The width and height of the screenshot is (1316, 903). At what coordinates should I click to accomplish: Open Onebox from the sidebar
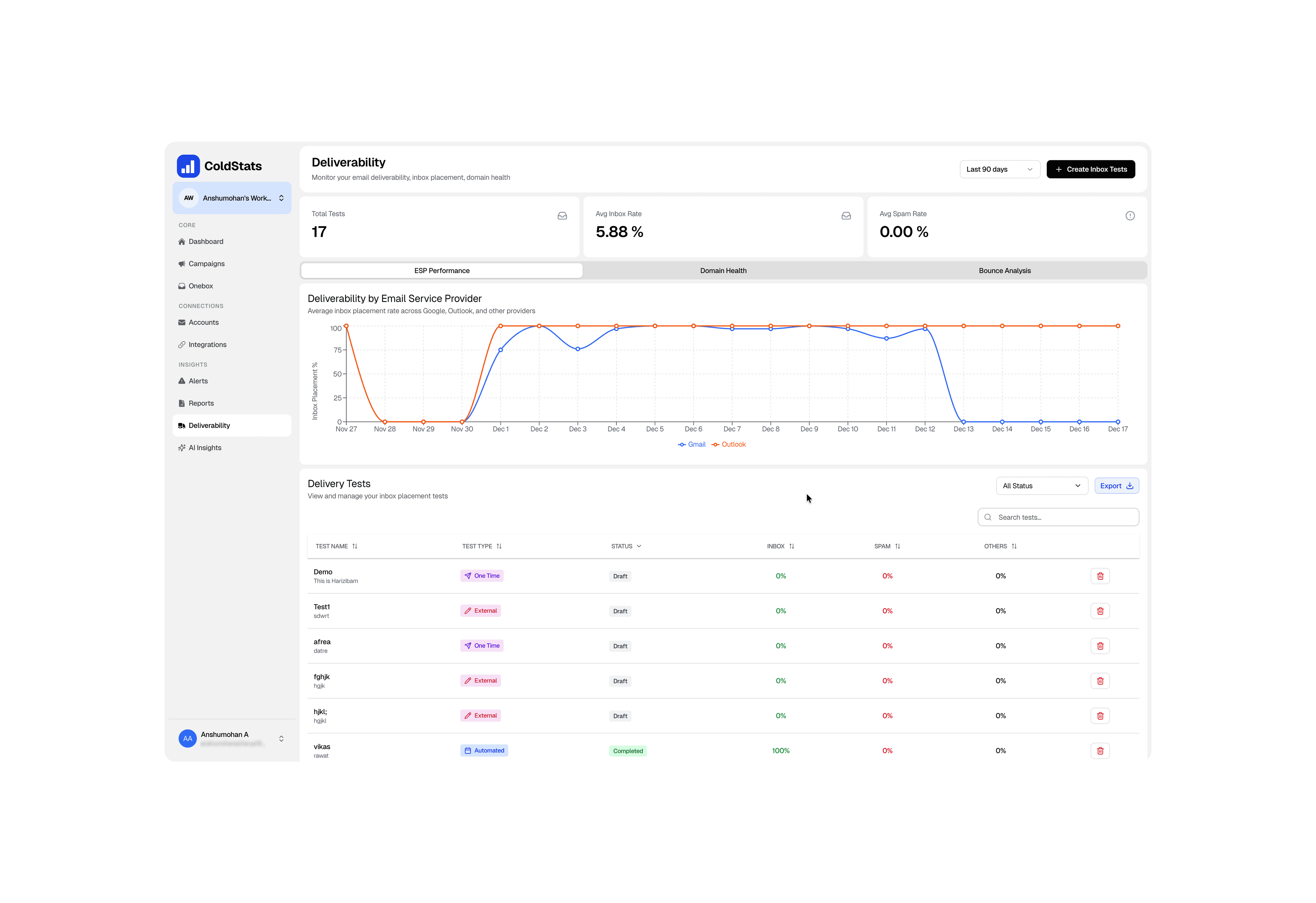coord(200,286)
